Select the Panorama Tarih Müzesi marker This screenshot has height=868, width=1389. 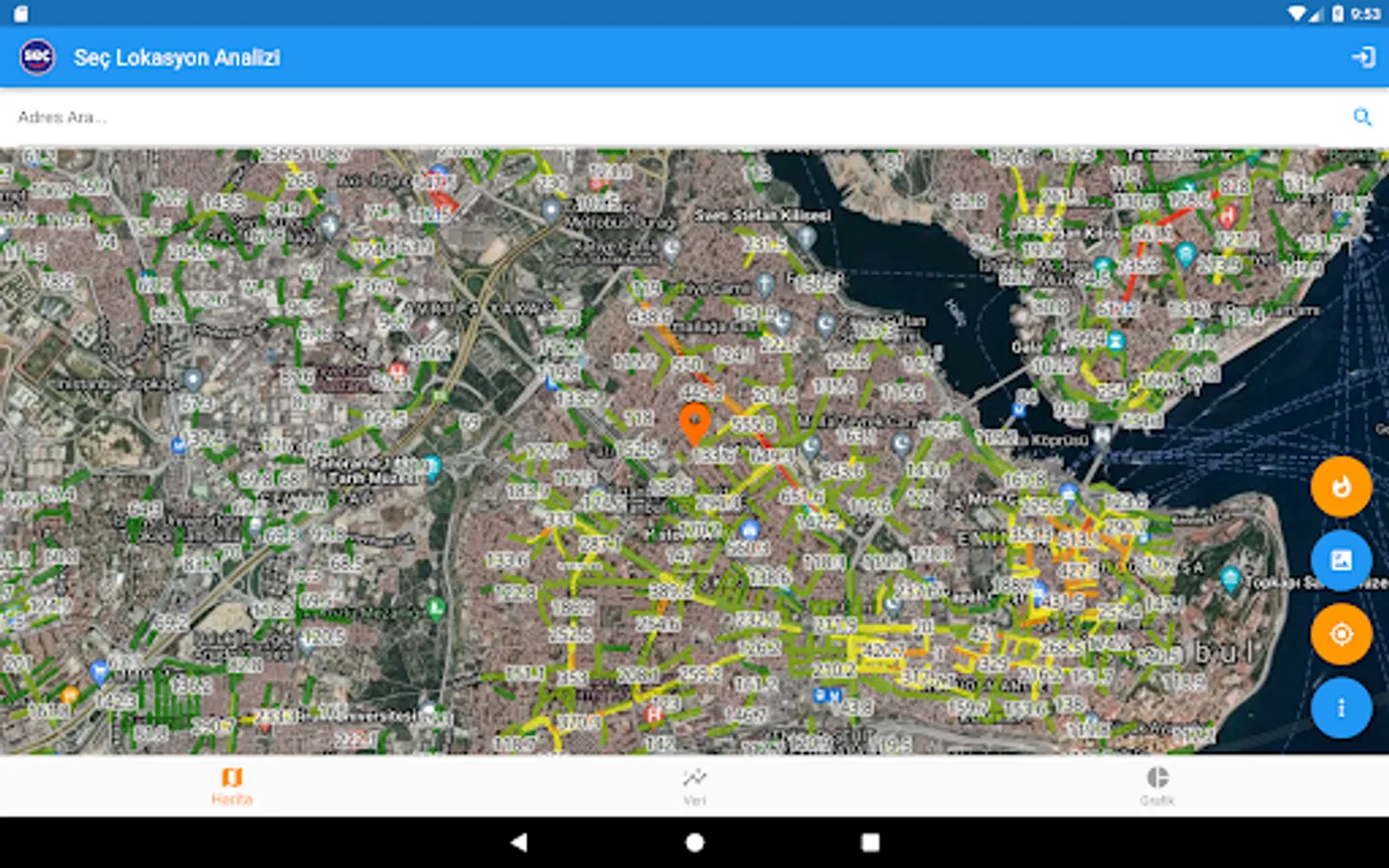pyautogui.click(x=432, y=467)
